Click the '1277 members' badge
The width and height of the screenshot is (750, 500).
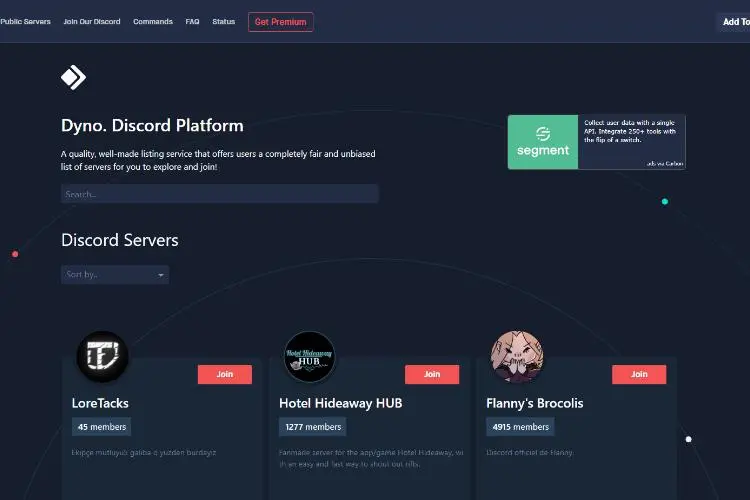(x=313, y=427)
